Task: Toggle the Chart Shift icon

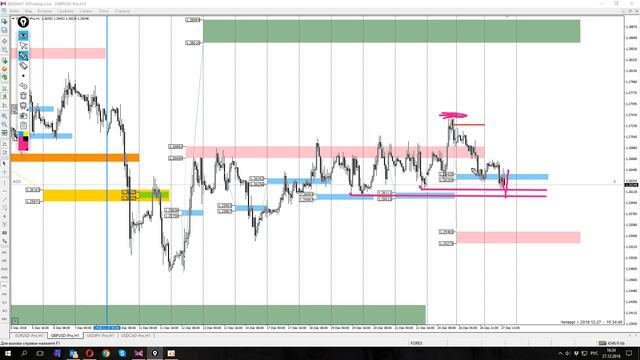Action: tap(4, 152)
